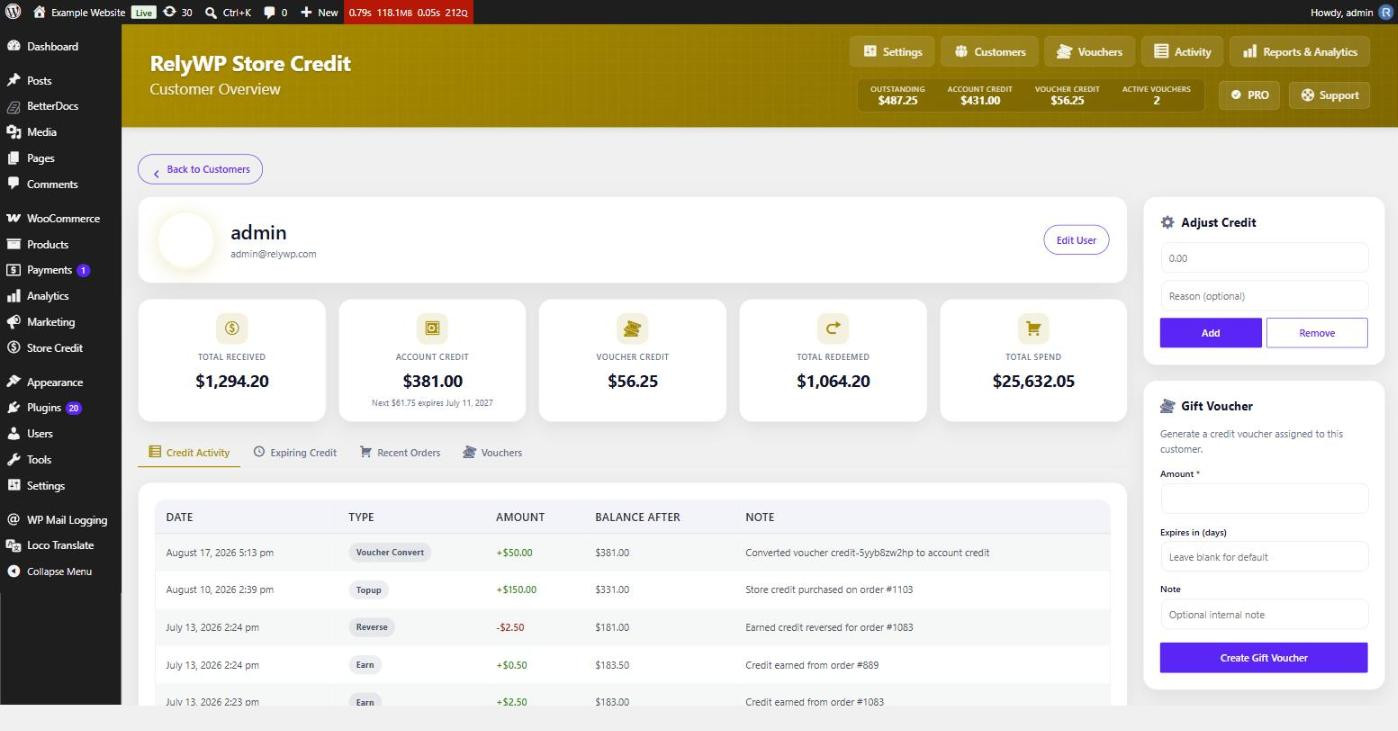Switch to the Vouchers tab below stats
This screenshot has height=731, width=1398.
coord(492,453)
